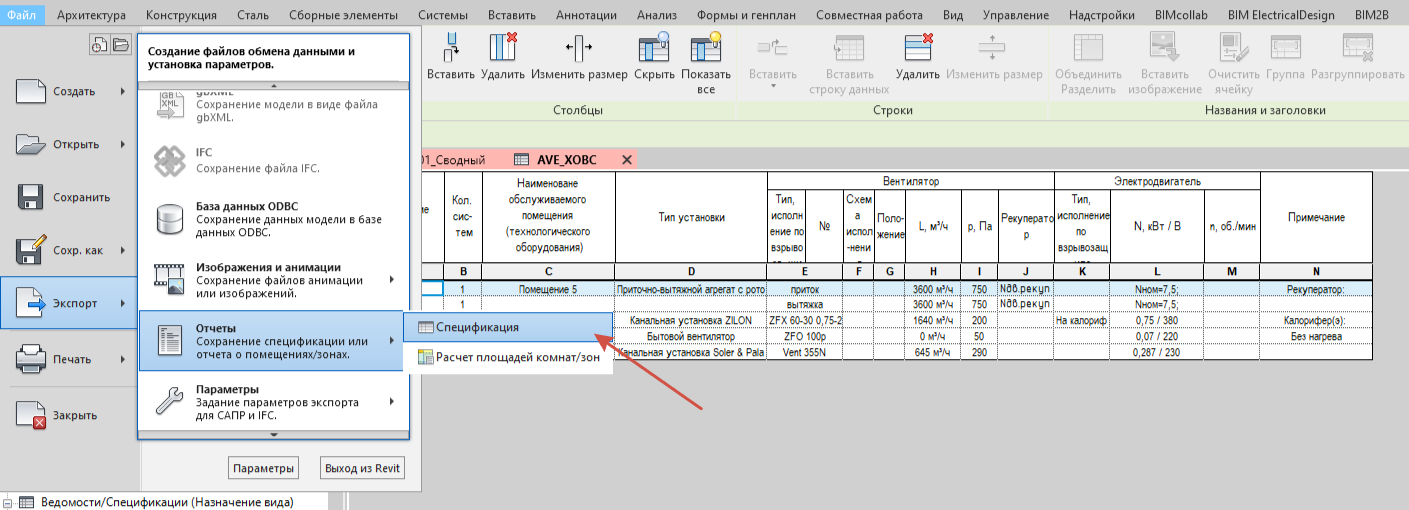Click column header letter H
This screenshot has width=1409, height=510.
point(933,271)
